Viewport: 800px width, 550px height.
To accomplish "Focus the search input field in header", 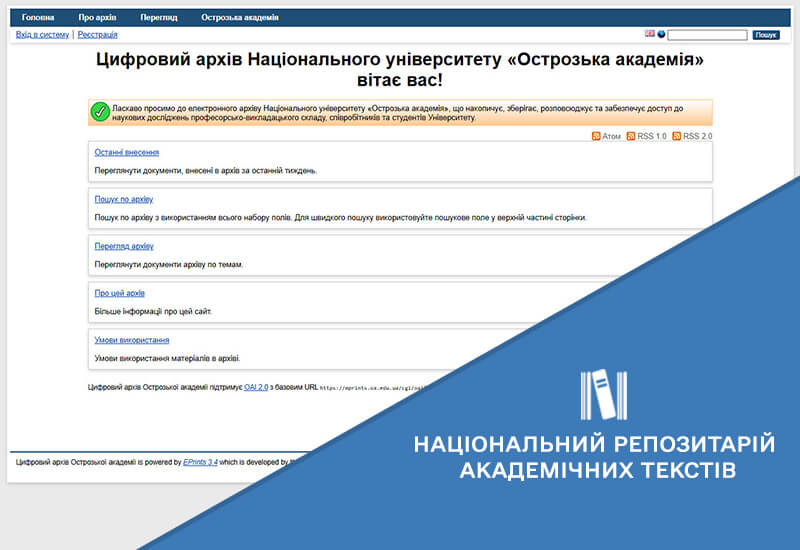I will (707, 35).
